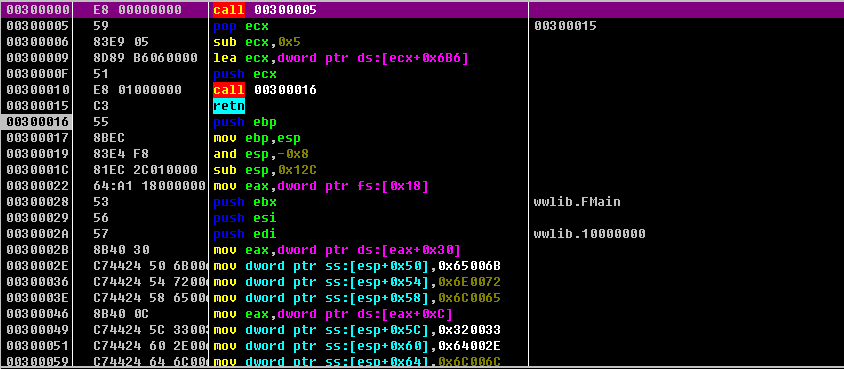Select the 'push ebp' instruction
This screenshot has width=844, height=369.
point(245,122)
